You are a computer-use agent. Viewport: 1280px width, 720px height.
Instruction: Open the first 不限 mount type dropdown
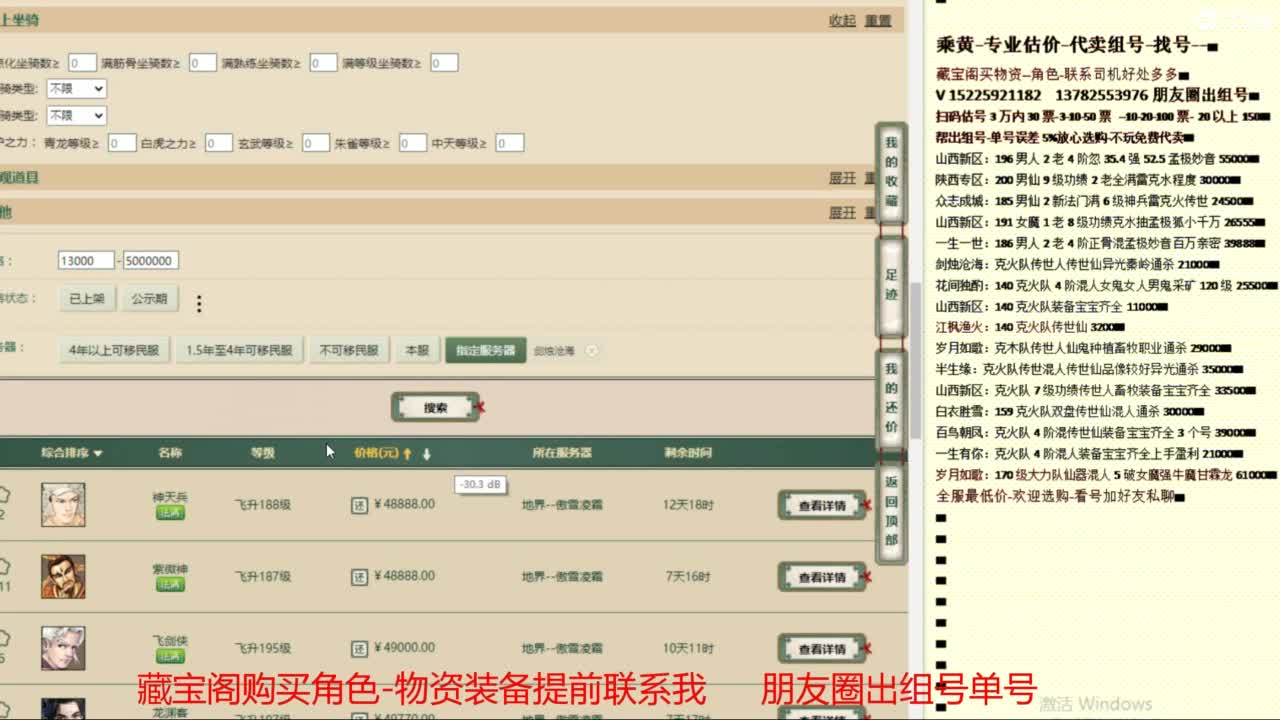(x=77, y=89)
